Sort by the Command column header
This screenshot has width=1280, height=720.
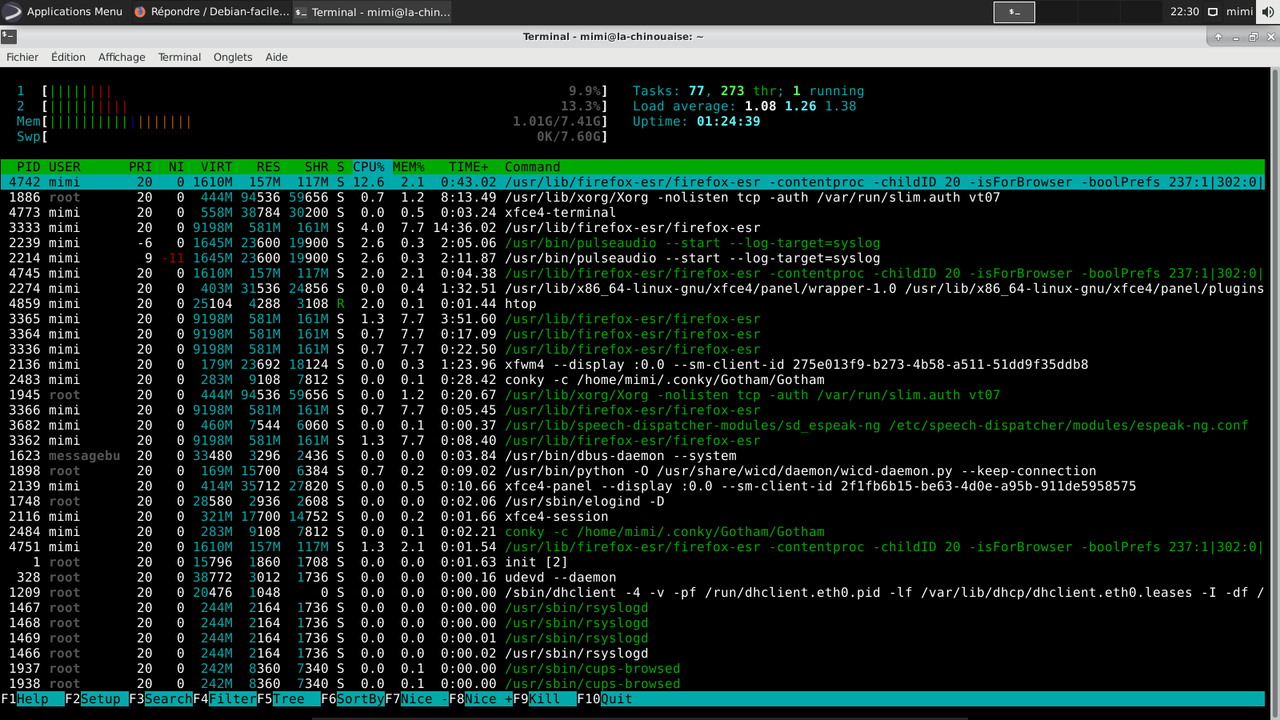point(532,167)
